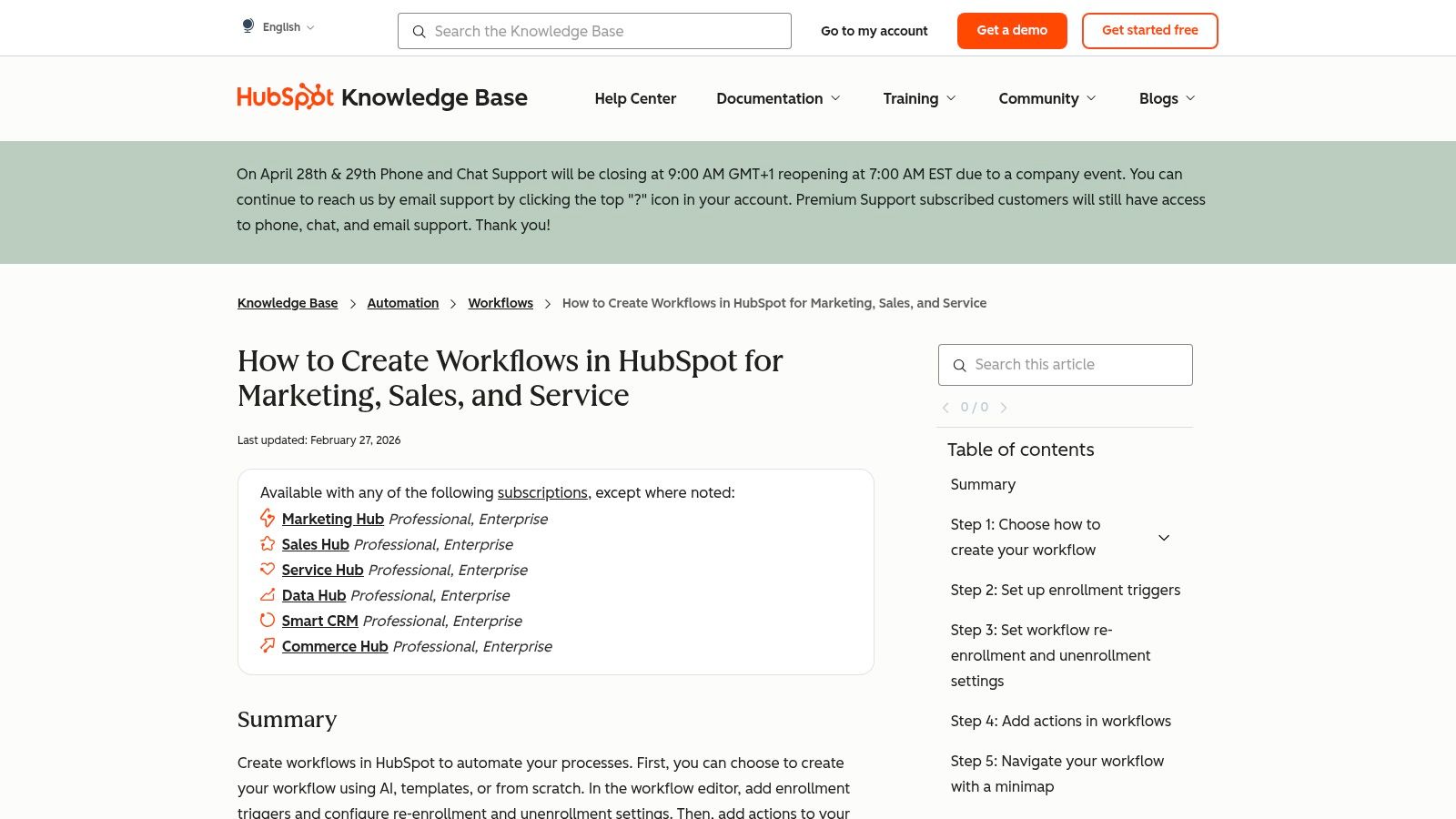Viewport: 1456px width, 819px height.
Task: Open the Smart CRM link
Action: [320, 621]
